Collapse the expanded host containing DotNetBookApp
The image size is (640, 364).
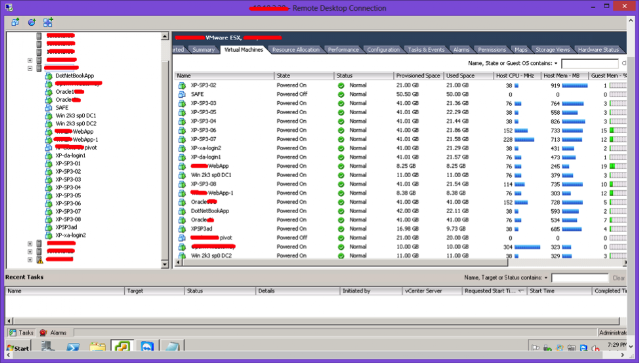point(30,68)
